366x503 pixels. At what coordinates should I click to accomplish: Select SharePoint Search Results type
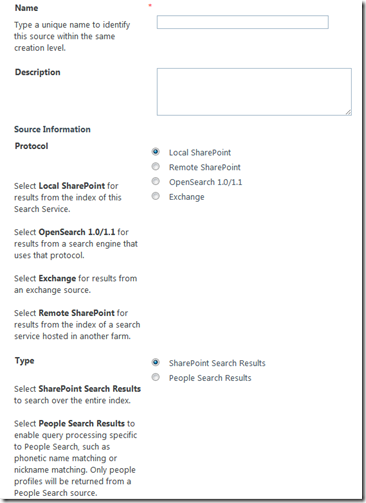155,362
